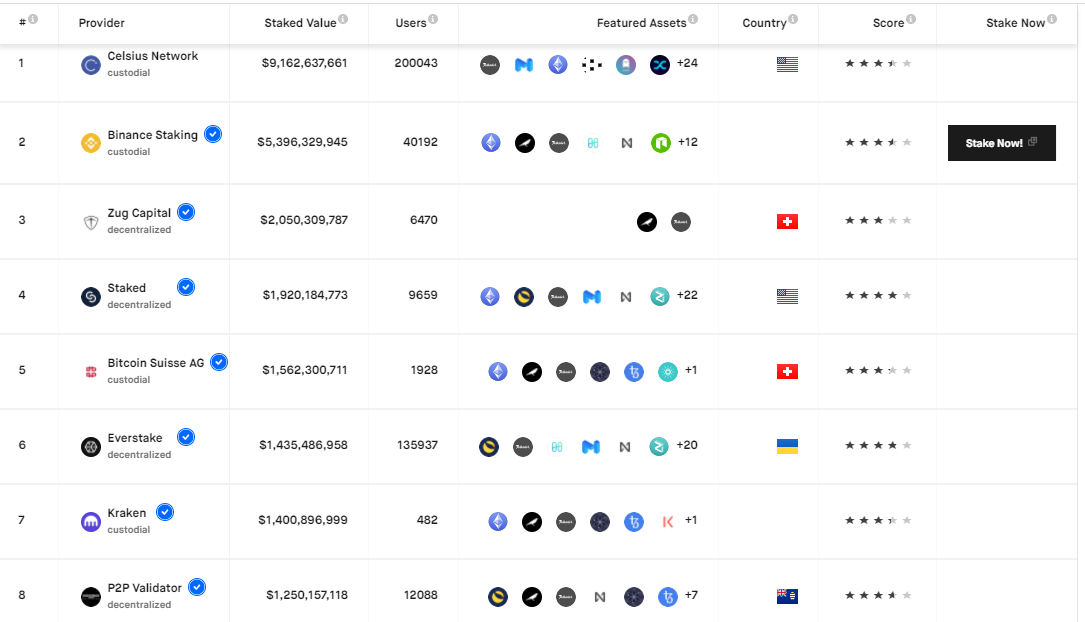Click the star rating for Staked
This screenshot has width=1085, height=622.
click(878, 295)
